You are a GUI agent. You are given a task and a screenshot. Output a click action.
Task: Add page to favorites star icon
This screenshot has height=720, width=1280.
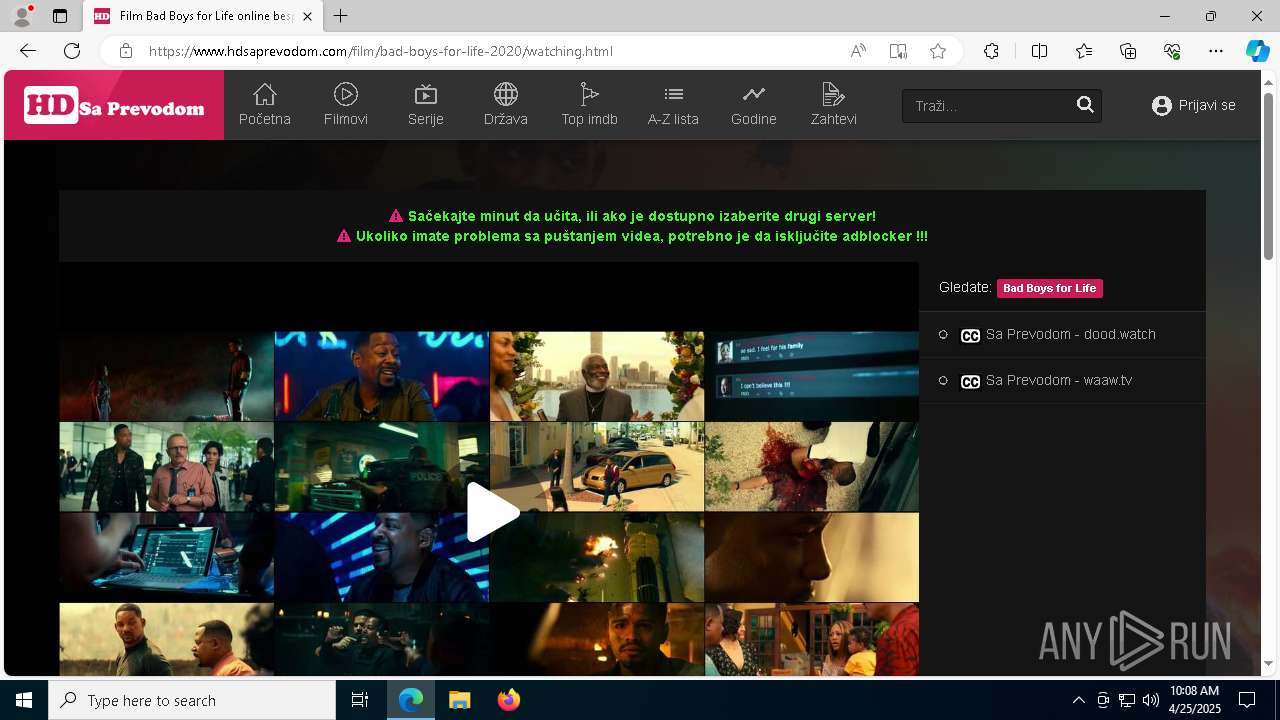click(938, 51)
